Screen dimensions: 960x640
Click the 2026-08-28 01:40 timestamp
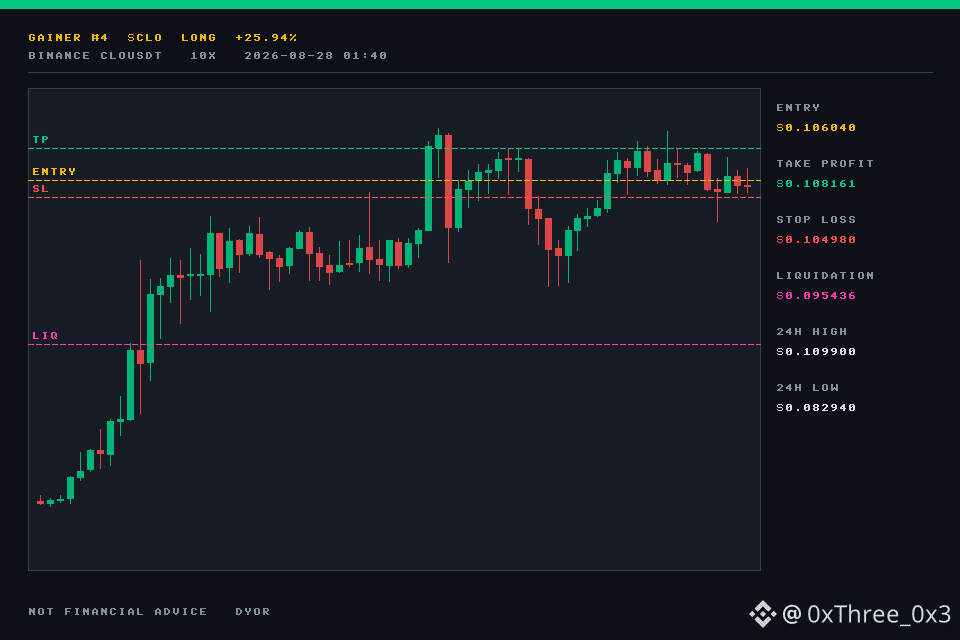tap(316, 56)
